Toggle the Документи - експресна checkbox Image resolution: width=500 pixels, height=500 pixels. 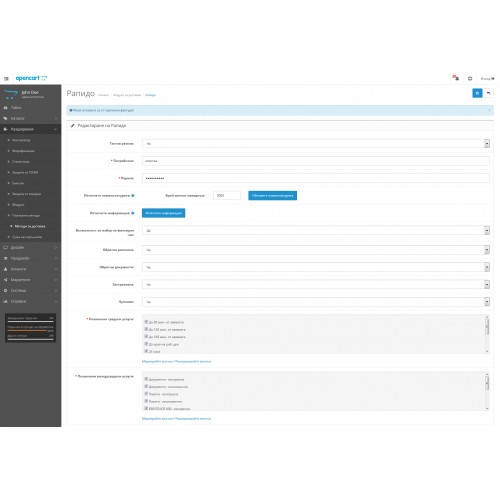146,379
